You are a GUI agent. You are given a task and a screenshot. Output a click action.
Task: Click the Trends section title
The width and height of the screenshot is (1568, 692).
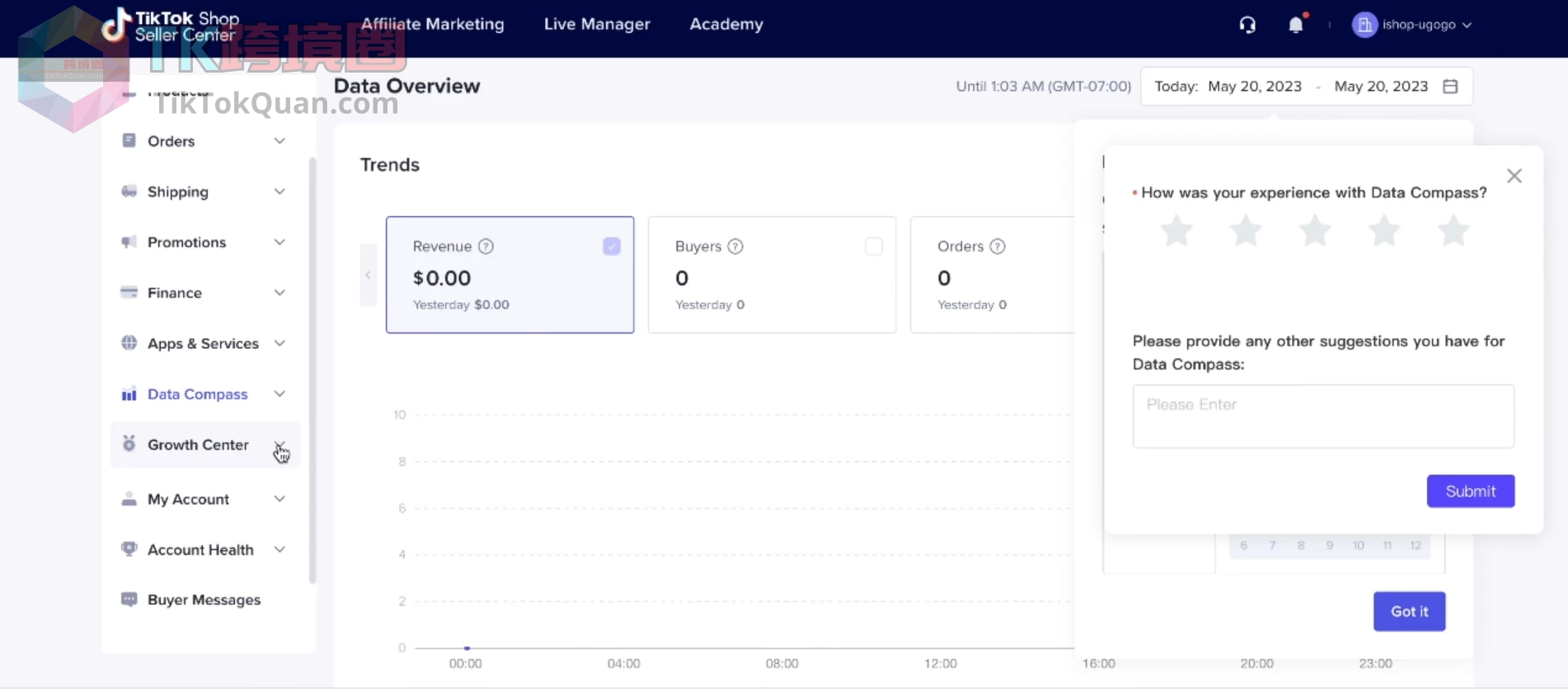(x=390, y=165)
